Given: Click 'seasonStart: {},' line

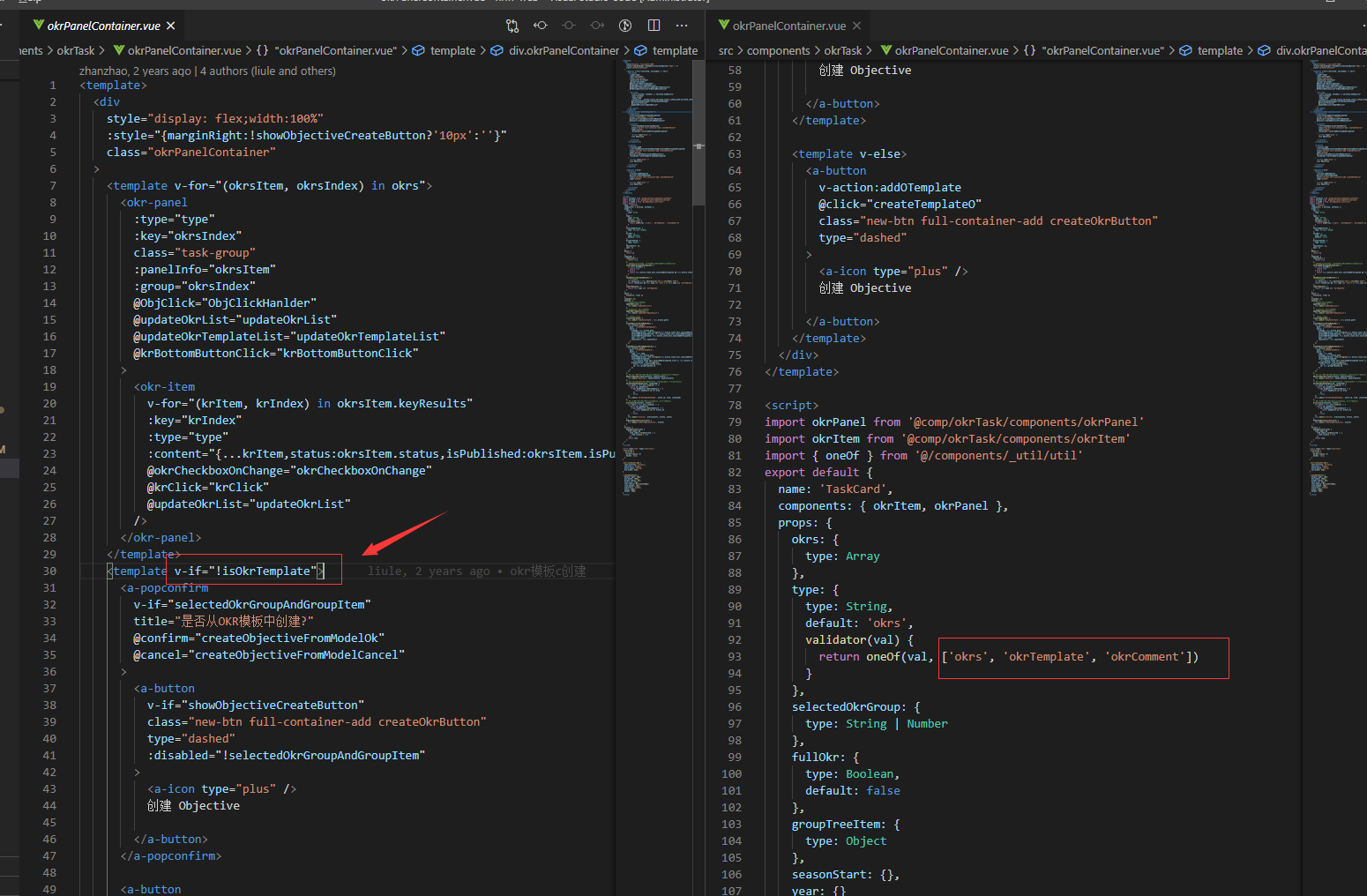Looking at the screenshot, I should (846, 874).
